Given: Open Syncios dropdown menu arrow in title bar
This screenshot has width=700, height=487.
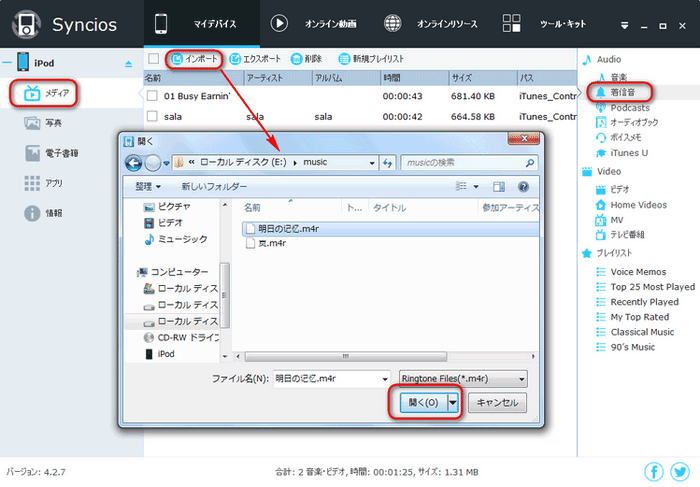Looking at the screenshot, I should click(x=625, y=26).
